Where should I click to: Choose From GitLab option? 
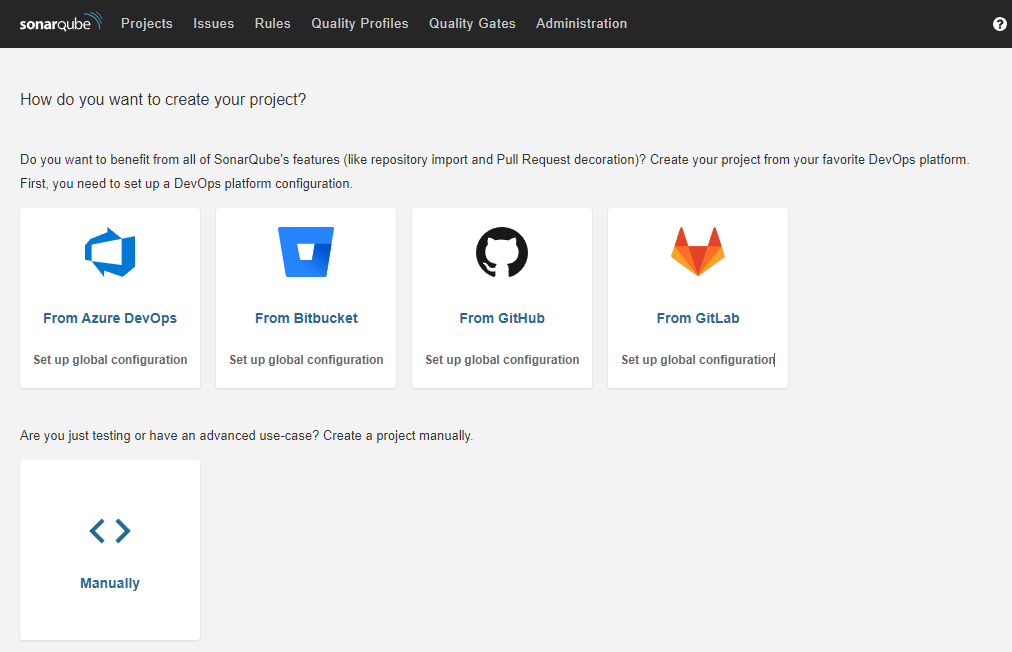pos(698,318)
